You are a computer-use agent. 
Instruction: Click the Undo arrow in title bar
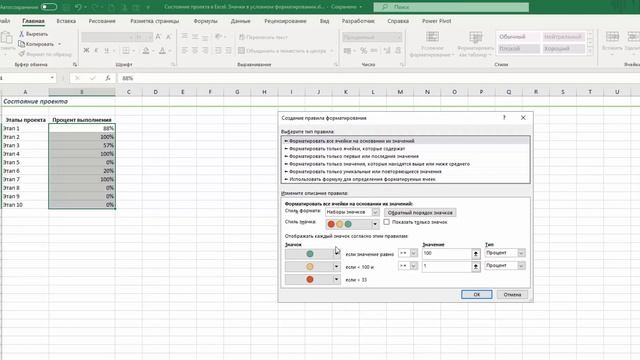click(x=78, y=7)
